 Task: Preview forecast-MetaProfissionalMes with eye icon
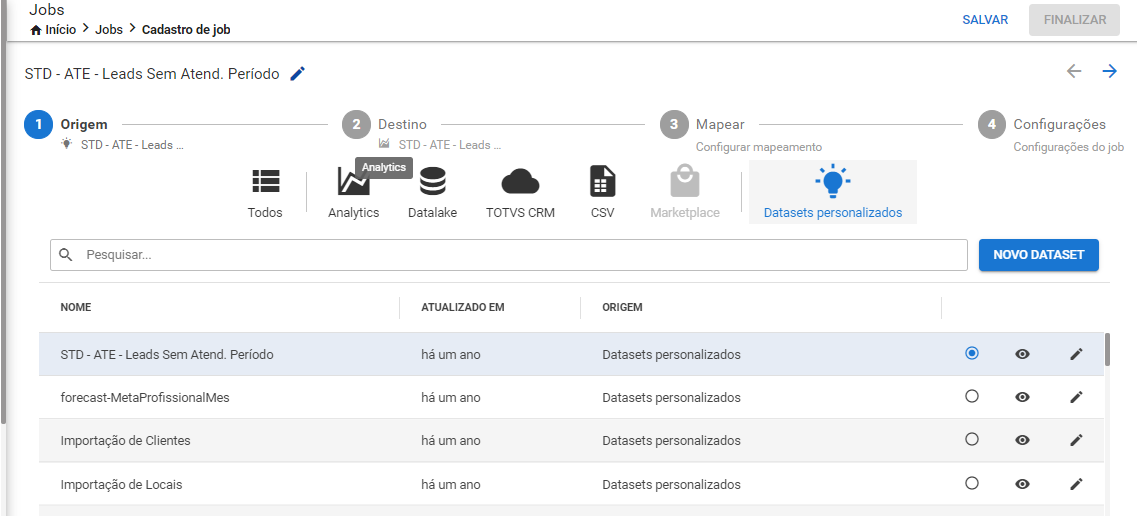coord(1022,397)
